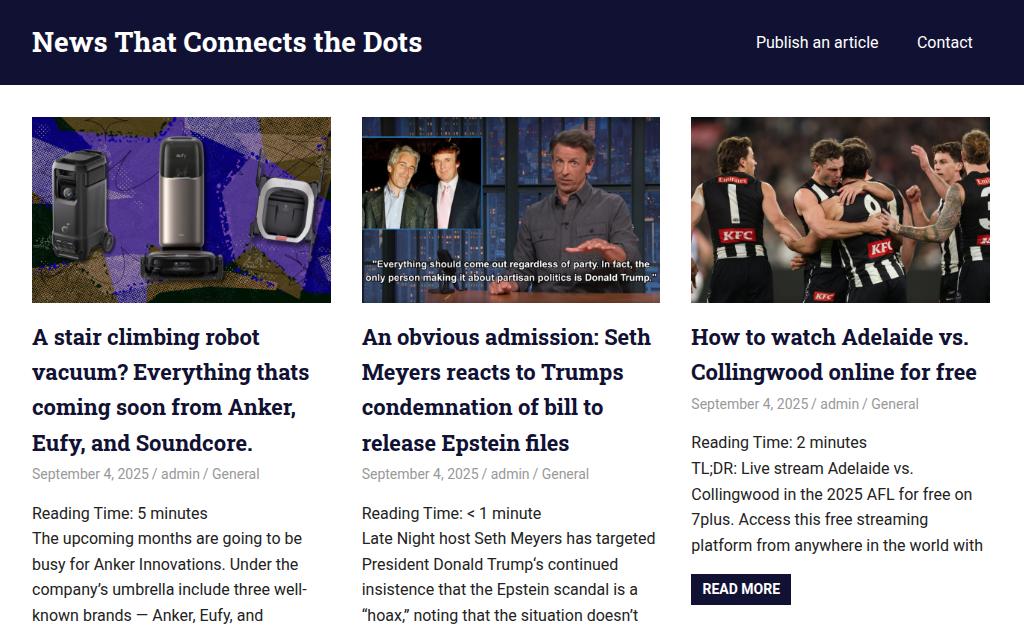Open General category under Adelaide article
The image size is (1024, 629).
(895, 404)
